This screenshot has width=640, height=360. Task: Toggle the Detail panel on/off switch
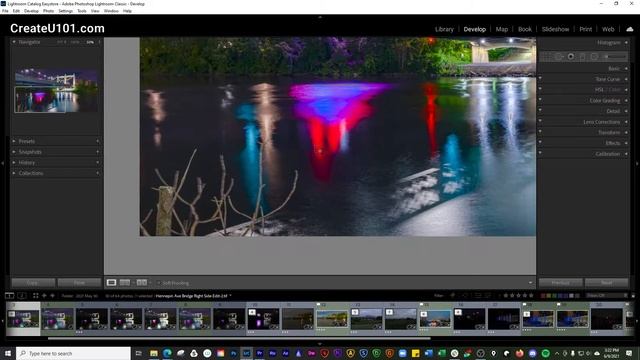click(x=540, y=111)
